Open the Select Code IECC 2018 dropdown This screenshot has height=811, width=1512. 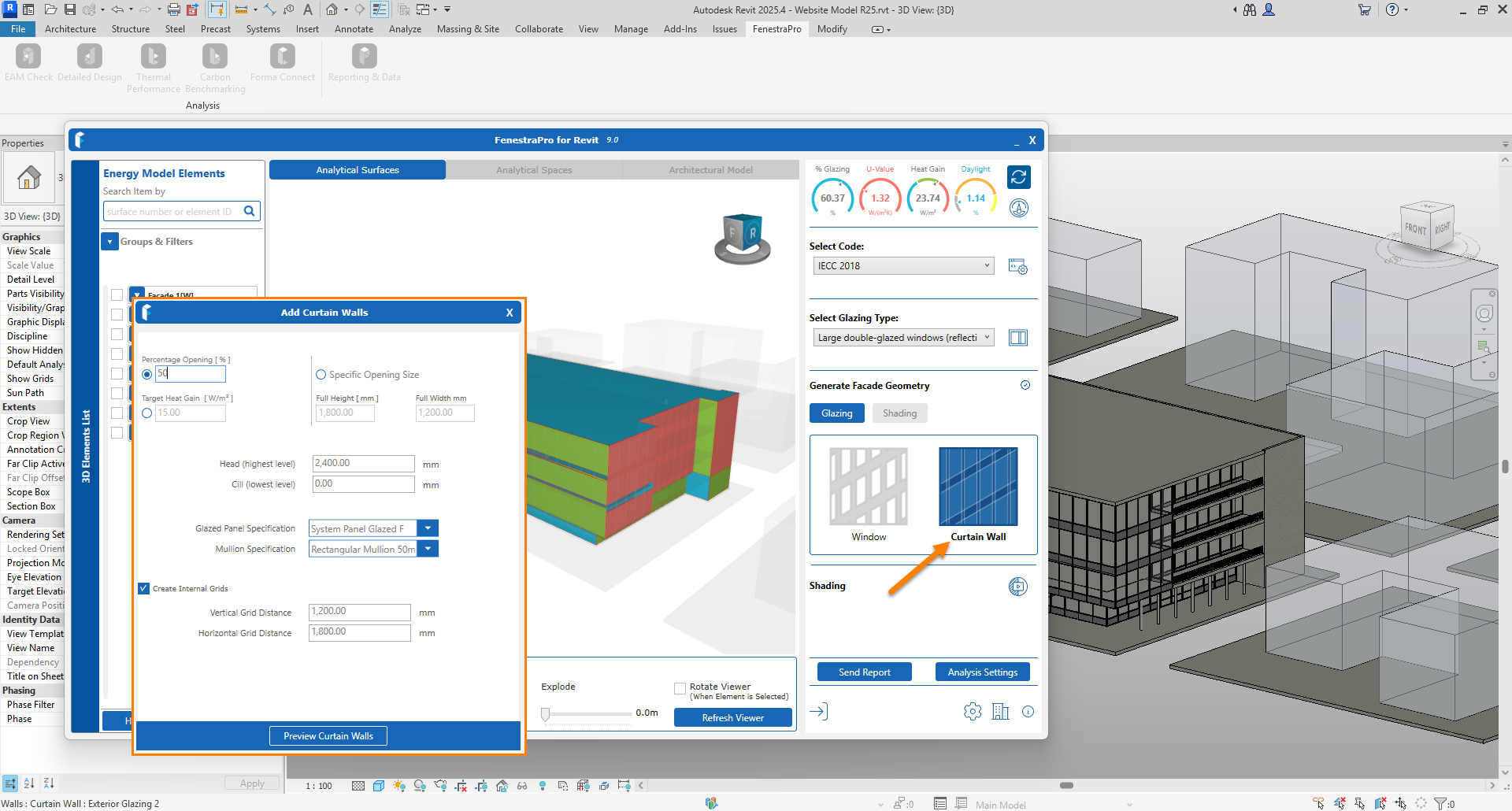[903, 266]
